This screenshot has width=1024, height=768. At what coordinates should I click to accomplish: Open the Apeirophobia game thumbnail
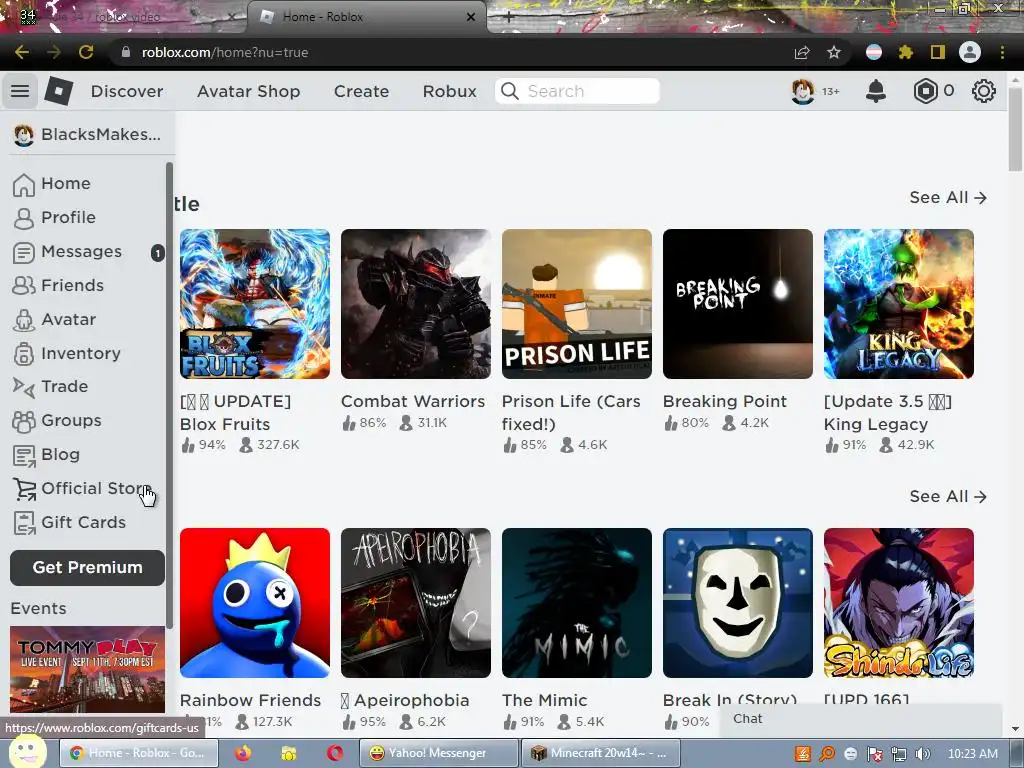click(415, 603)
